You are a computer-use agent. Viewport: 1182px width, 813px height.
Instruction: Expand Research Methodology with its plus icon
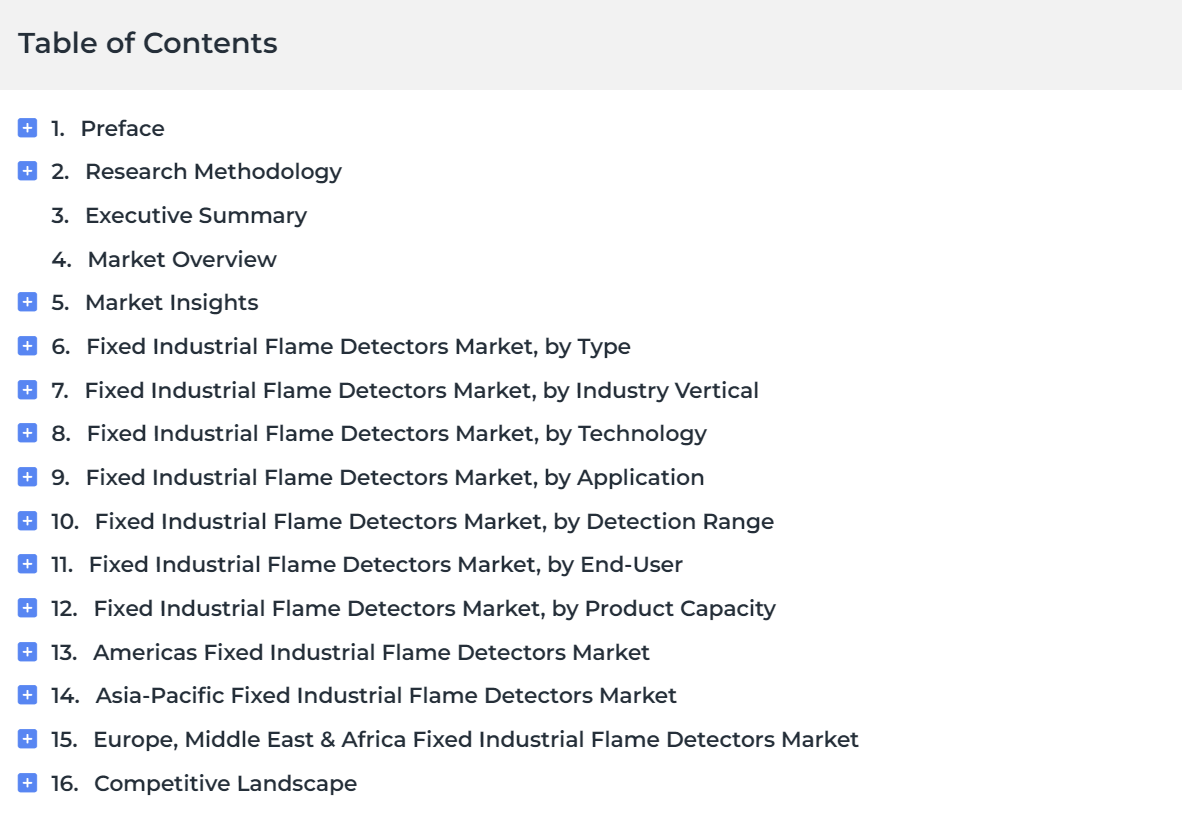(x=27, y=171)
